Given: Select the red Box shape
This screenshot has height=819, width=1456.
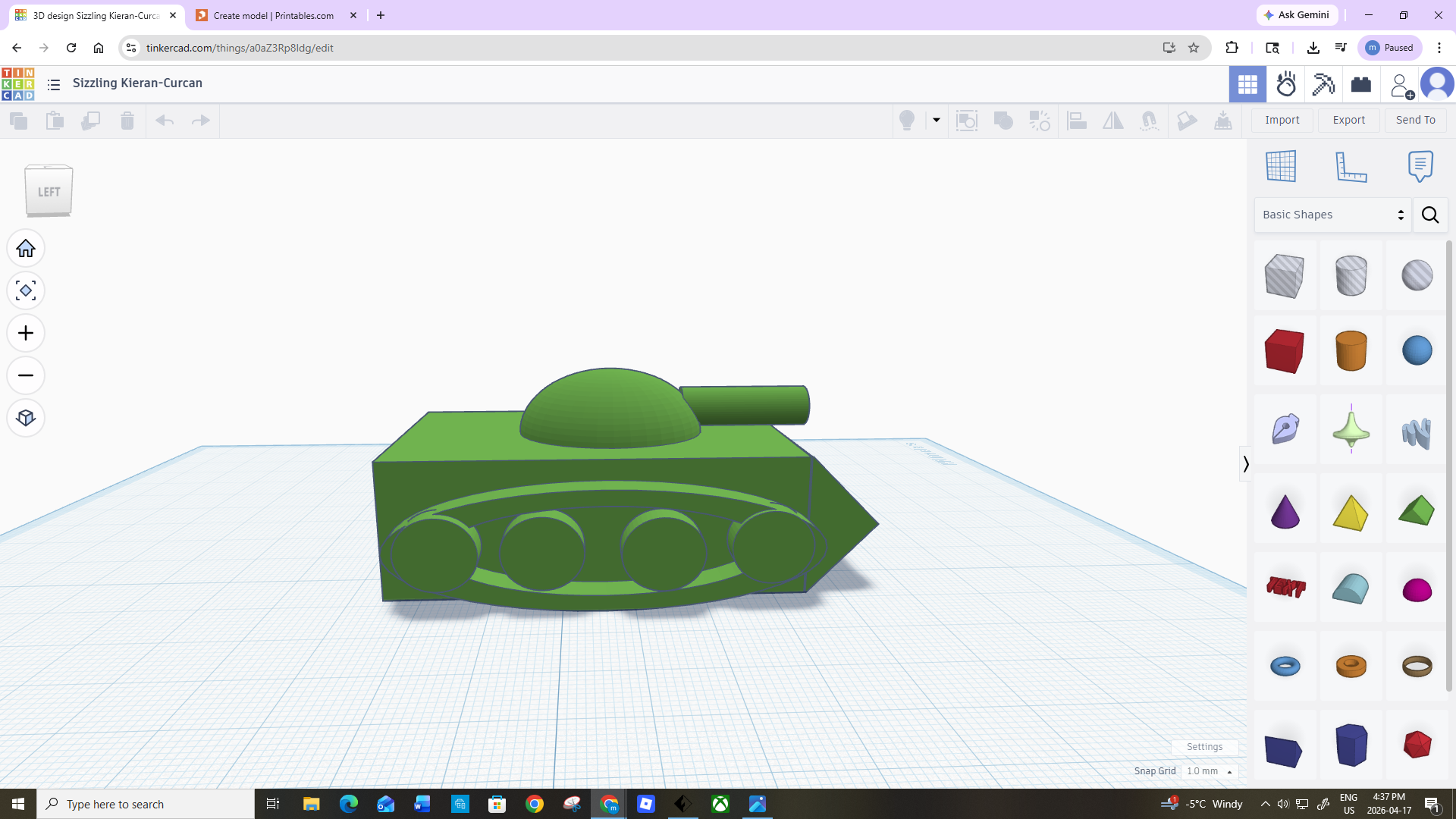Looking at the screenshot, I should point(1285,351).
